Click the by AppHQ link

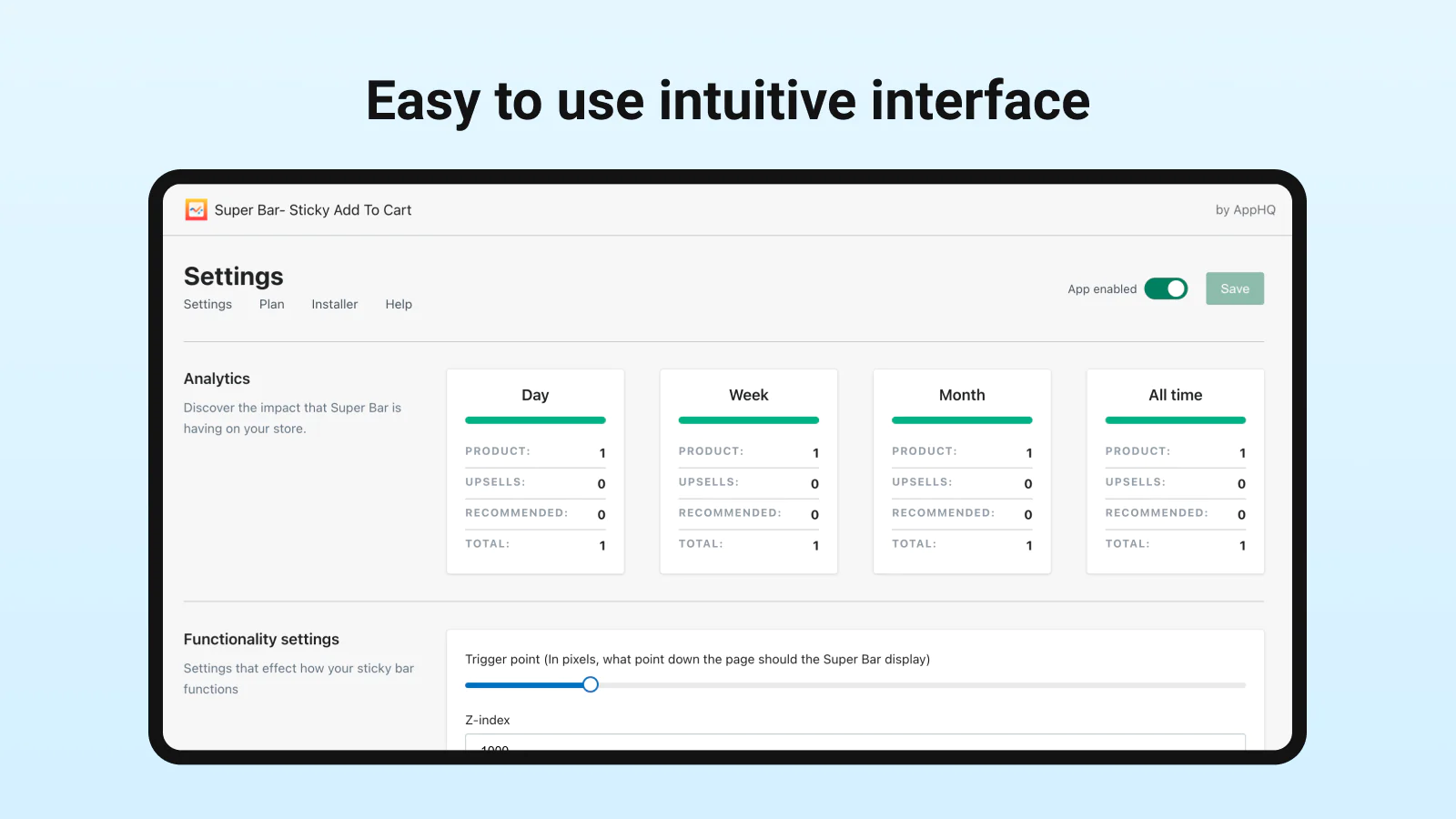click(1245, 210)
